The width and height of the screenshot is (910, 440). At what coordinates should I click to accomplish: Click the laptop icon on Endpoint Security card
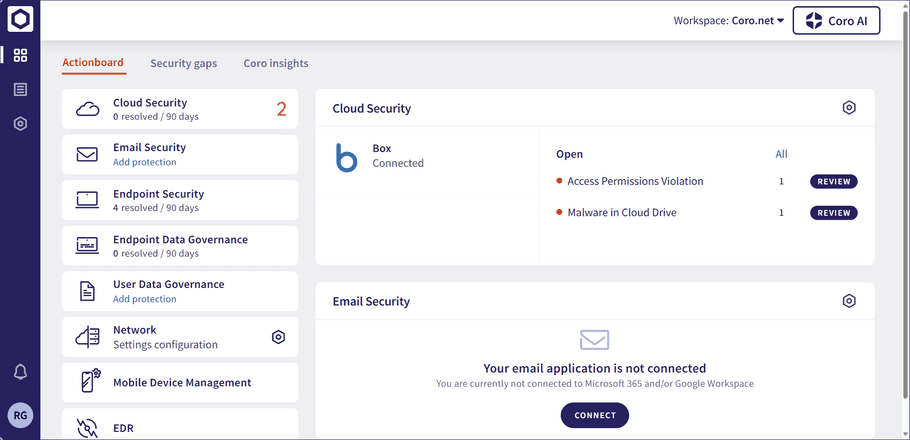coord(87,200)
